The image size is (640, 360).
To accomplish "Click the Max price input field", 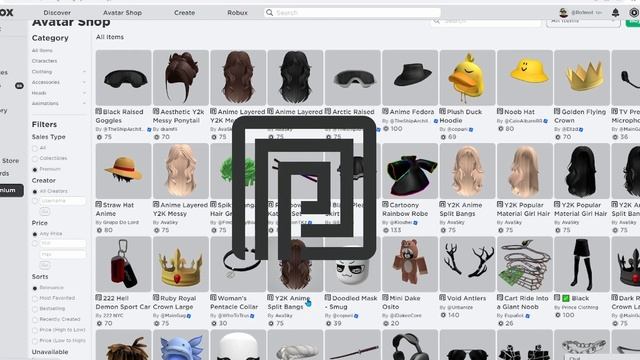I will (63, 254).
